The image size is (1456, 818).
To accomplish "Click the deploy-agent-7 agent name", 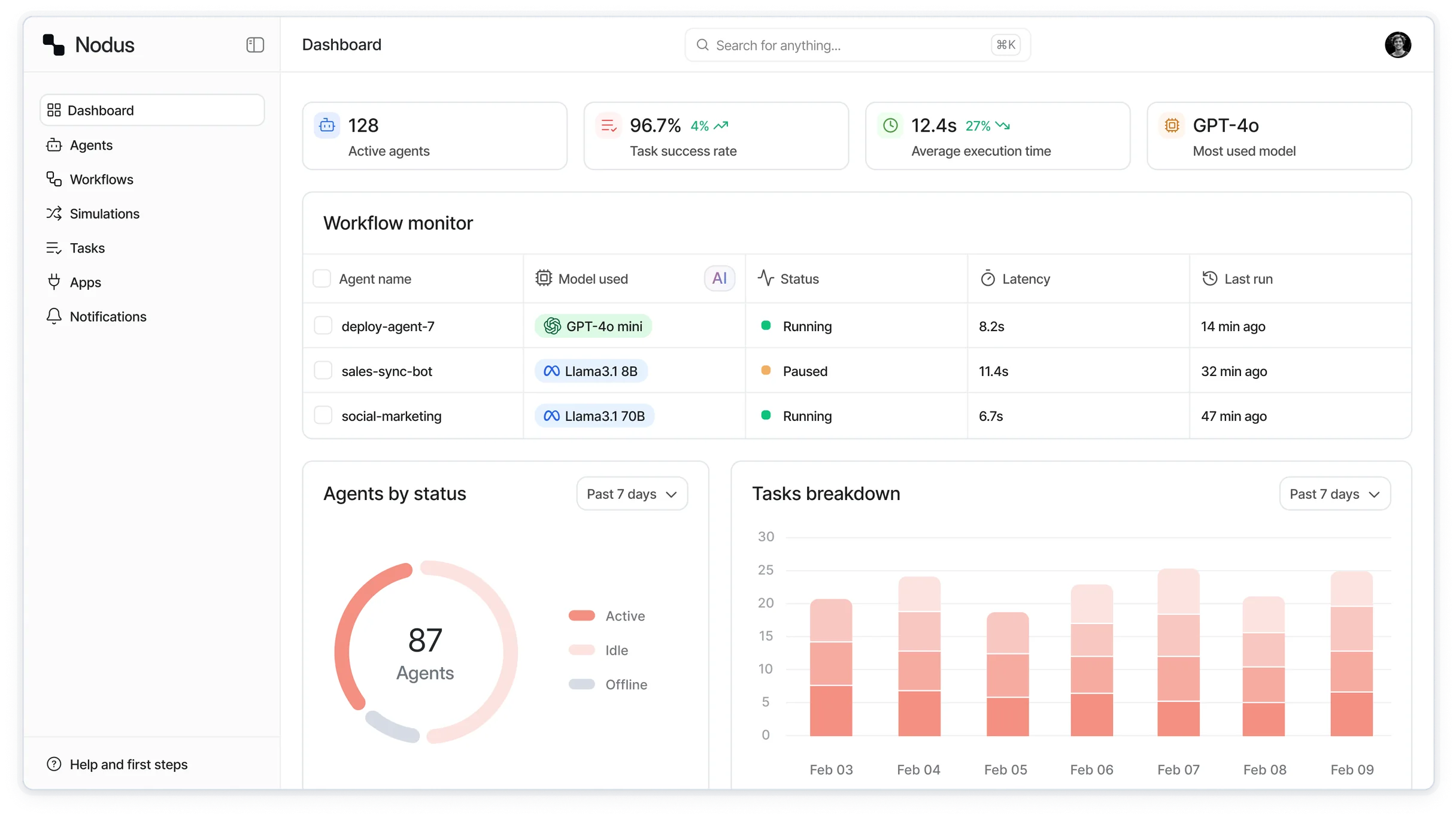I will (x=388, y=326).
